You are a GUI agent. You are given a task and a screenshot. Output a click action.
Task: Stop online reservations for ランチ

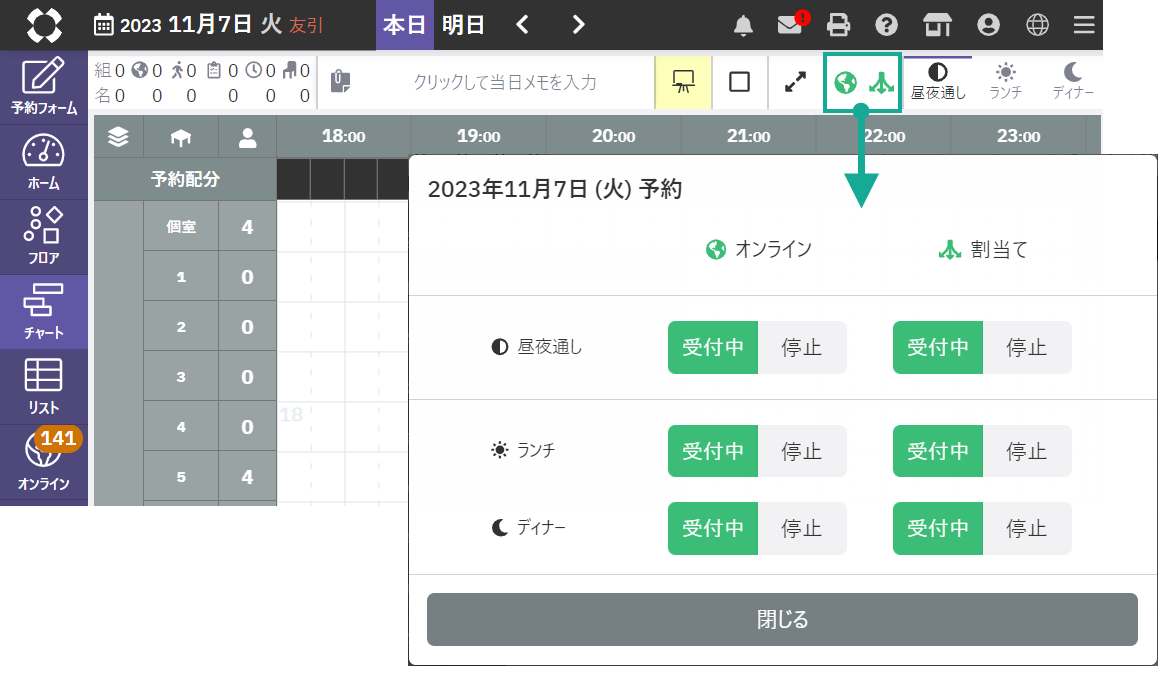pos(801,451)
